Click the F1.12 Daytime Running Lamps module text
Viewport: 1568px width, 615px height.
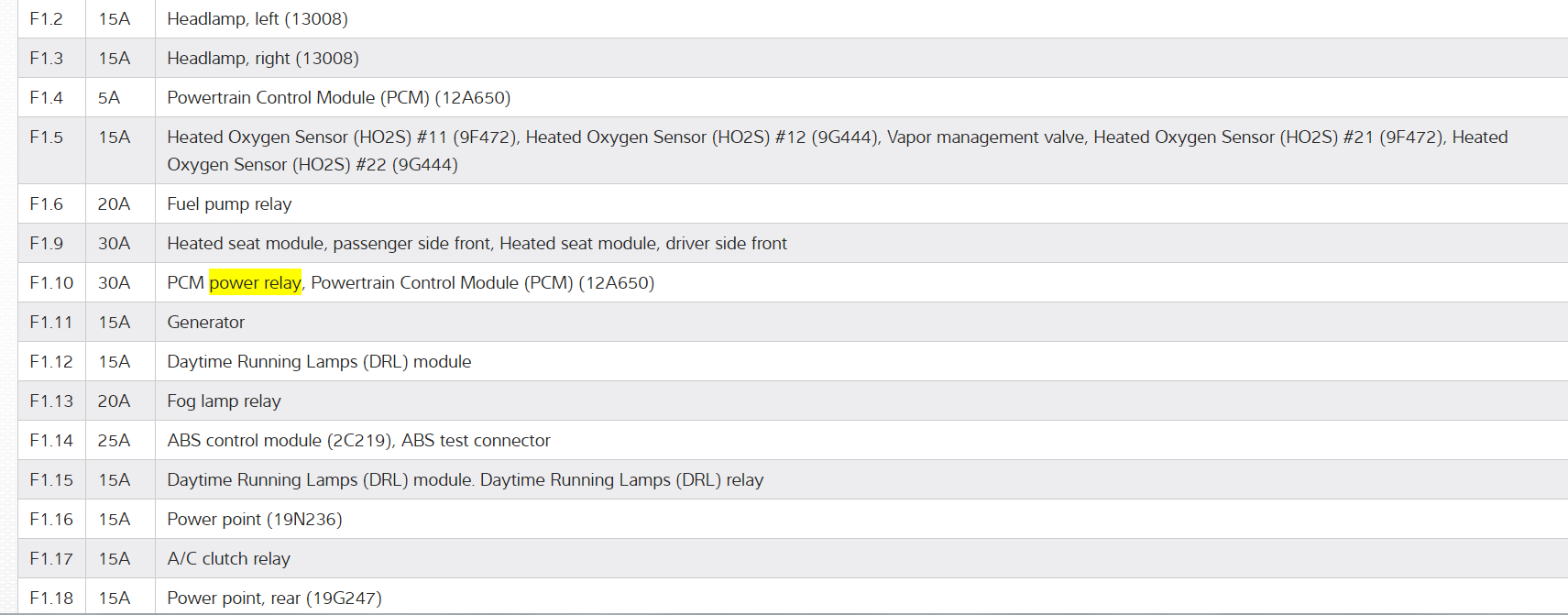click(319, 362)
